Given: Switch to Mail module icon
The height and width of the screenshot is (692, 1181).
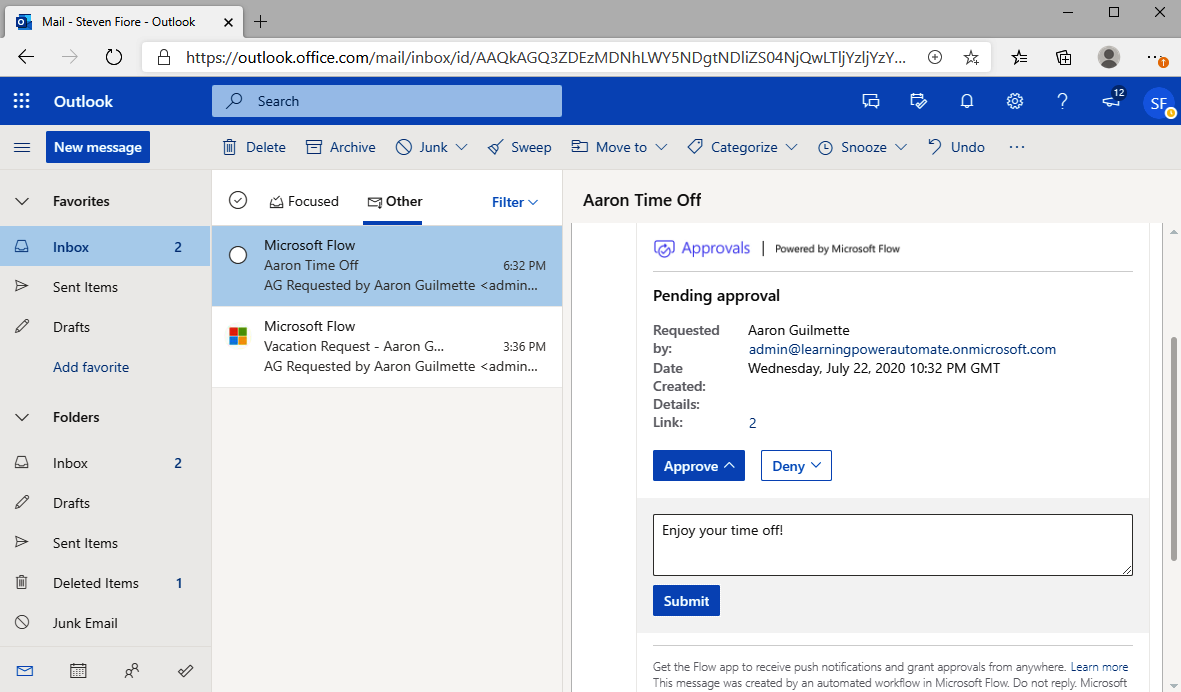Looking at the screenshot, I should pyautogui.click(x=25, y=670).
